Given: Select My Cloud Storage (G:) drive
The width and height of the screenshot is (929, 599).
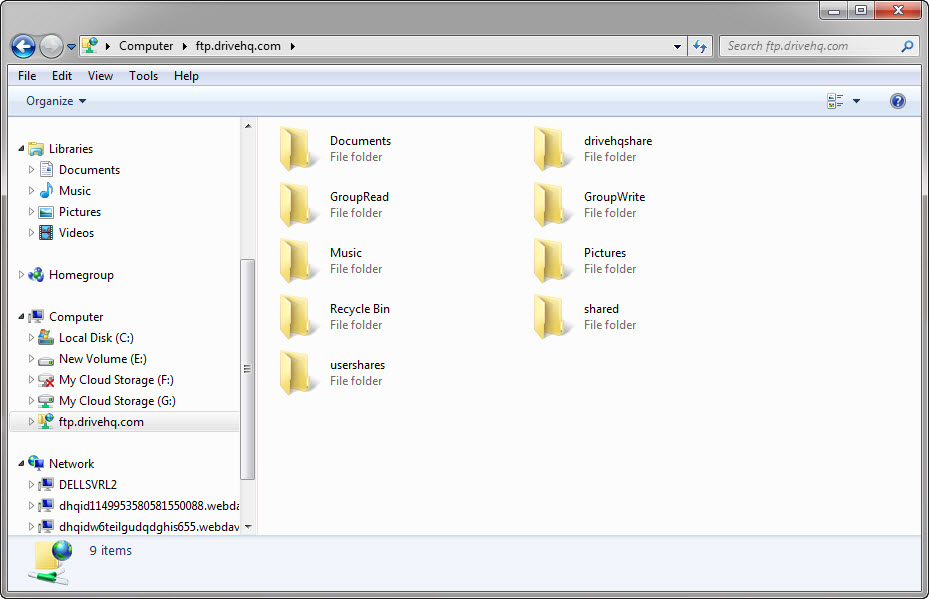Looking at the screenshot, I should coord(117,401).
